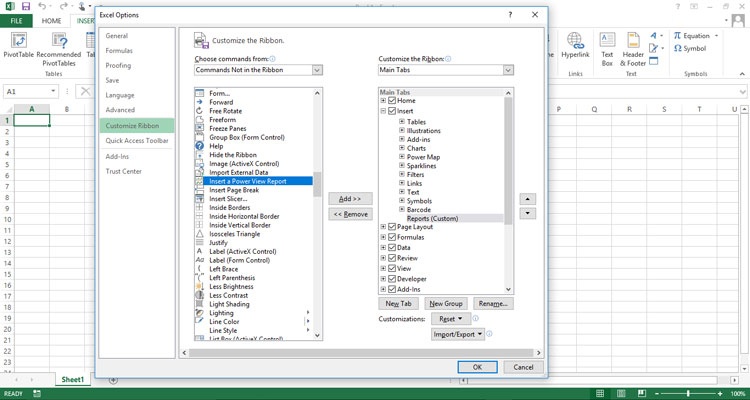Image resolution: width=750 pixels, height=400 pixels.
Task: Click the Object icon in Text group
Action: 653,61
